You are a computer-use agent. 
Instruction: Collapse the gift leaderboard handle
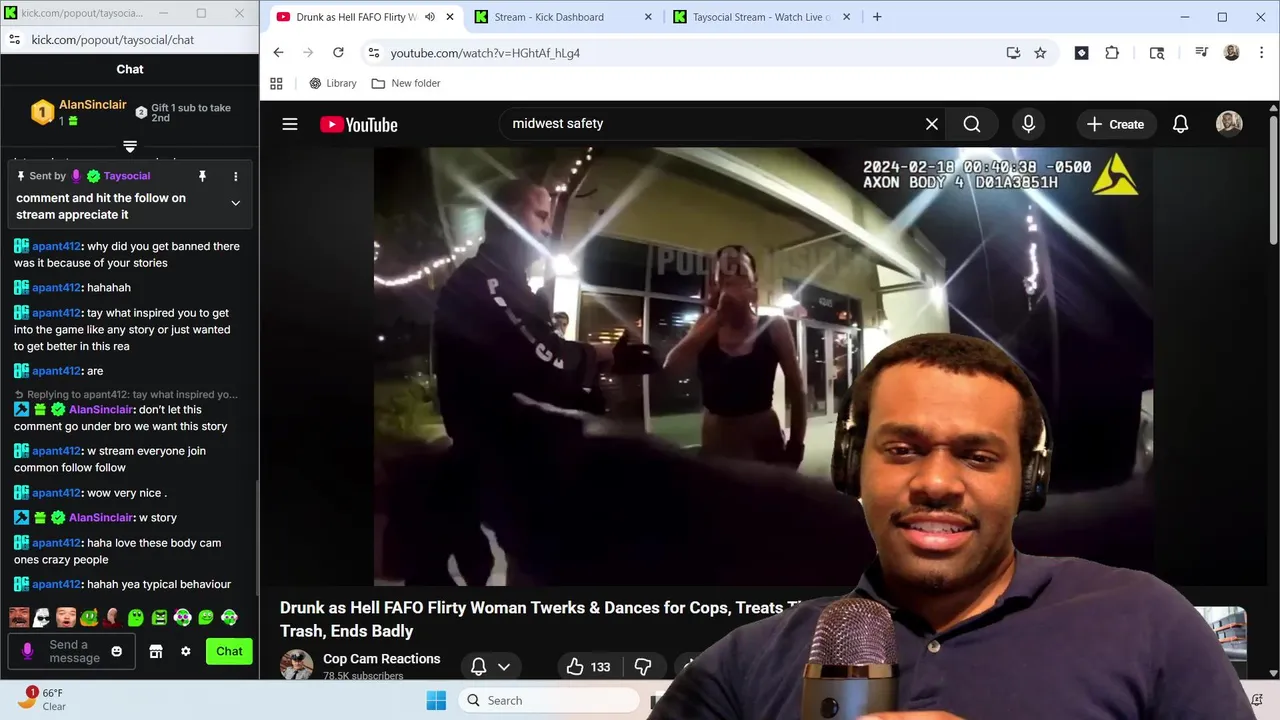[x=130, y=146]
